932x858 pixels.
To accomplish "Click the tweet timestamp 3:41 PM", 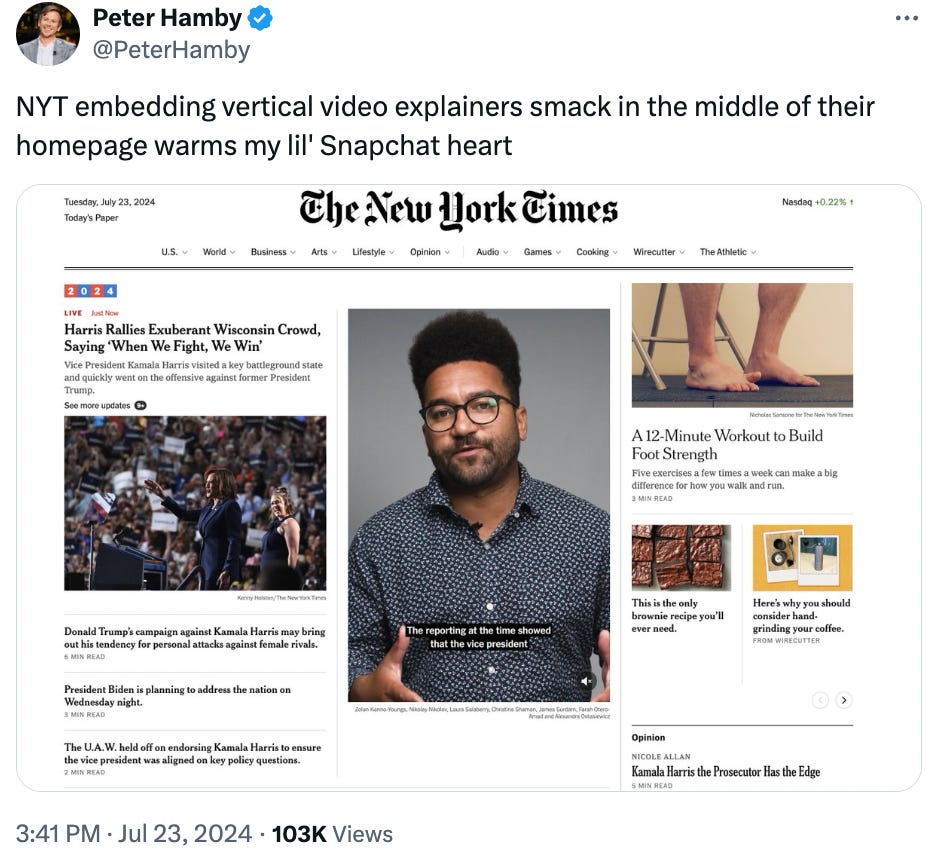I will [x=58, y=834].
